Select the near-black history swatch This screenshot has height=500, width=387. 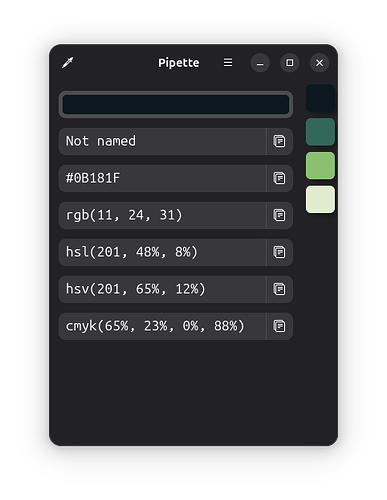pyautogui.click(x=320, y=98)
